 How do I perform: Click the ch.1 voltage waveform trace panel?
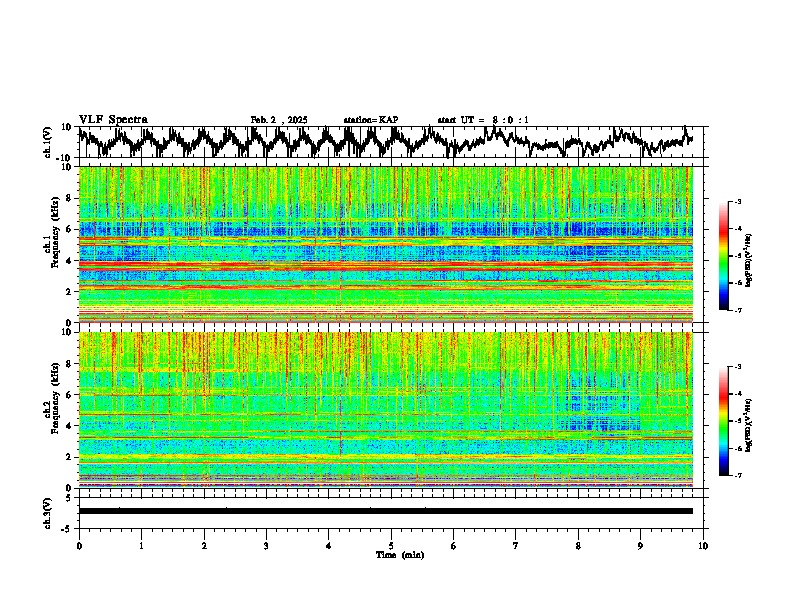coord(391,142)
